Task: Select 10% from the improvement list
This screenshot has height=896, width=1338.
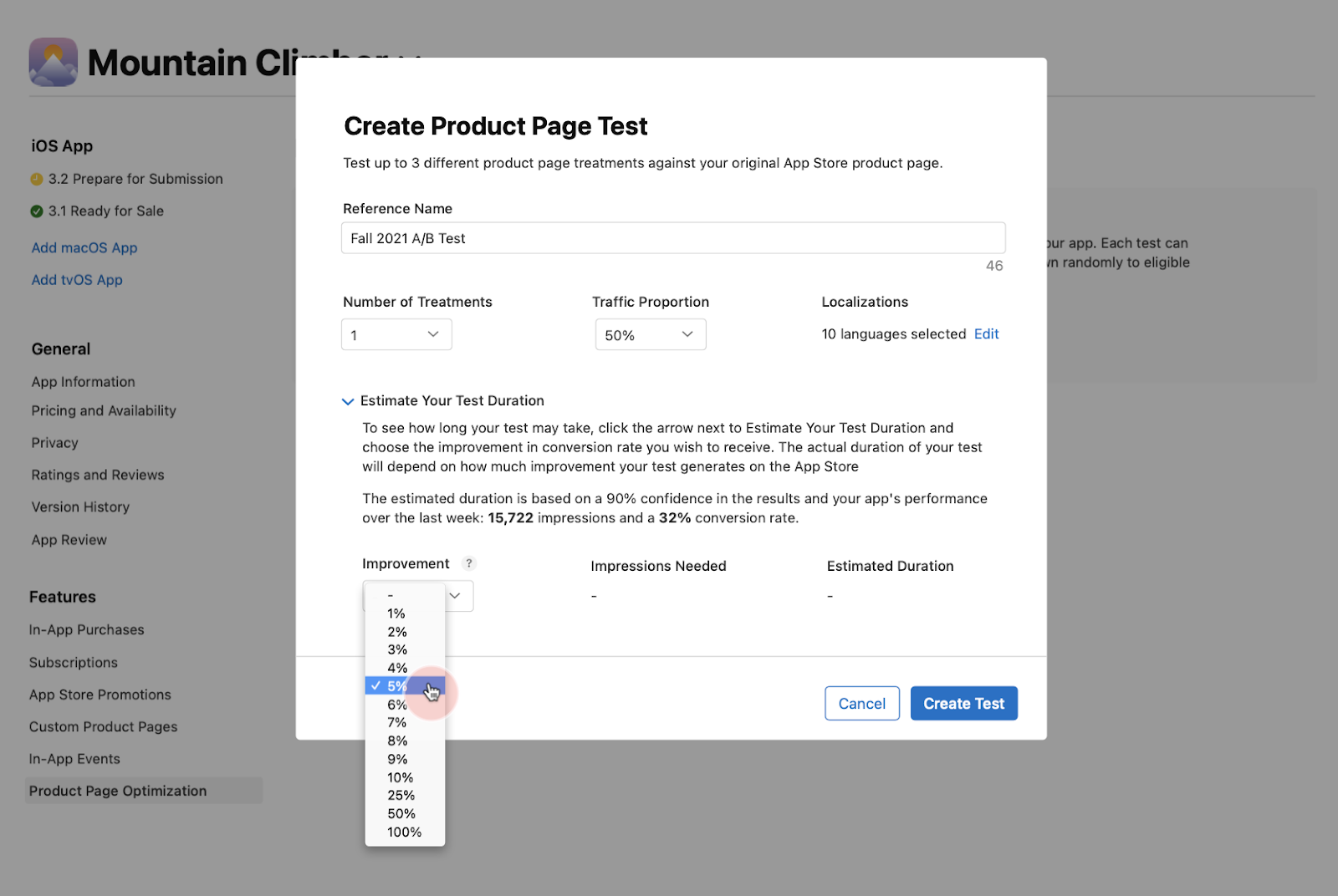Action: pyautogui.click(x=401, y=777)
